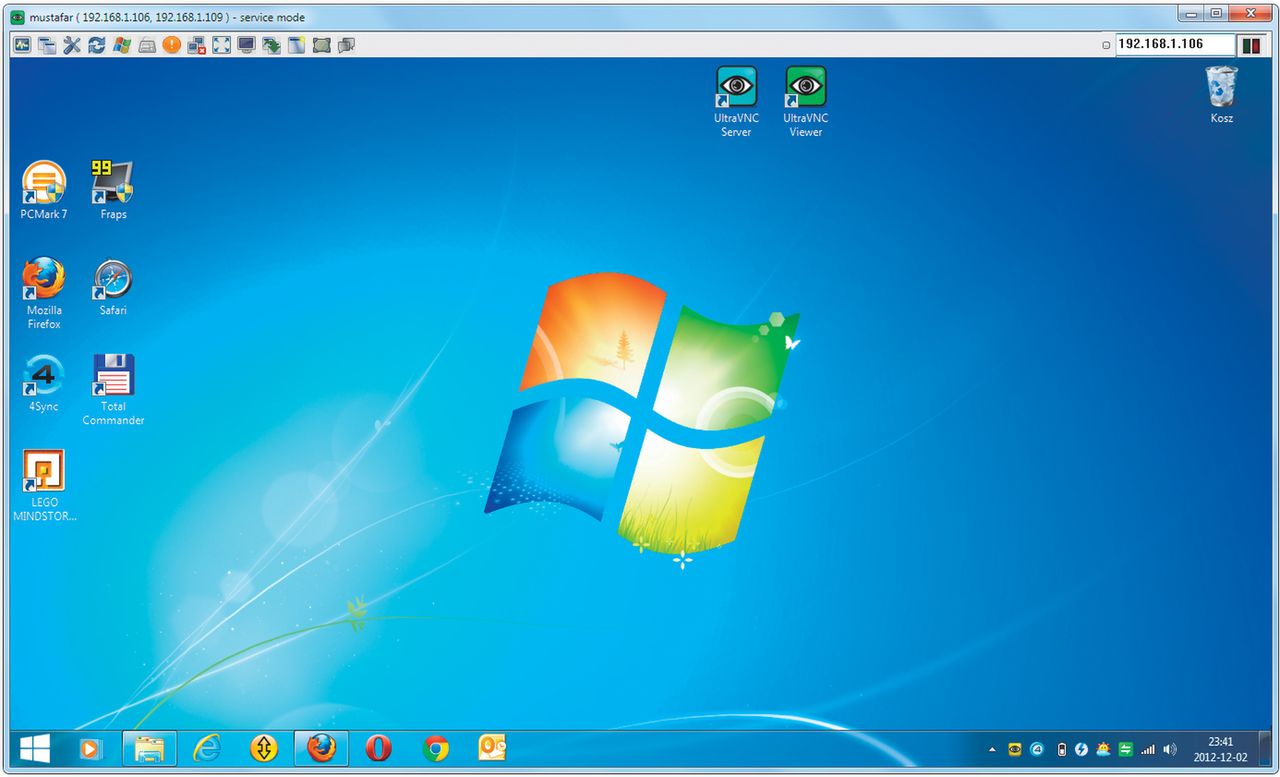
Task: Open the chat toolbar icon
Action: pos(346,45)
